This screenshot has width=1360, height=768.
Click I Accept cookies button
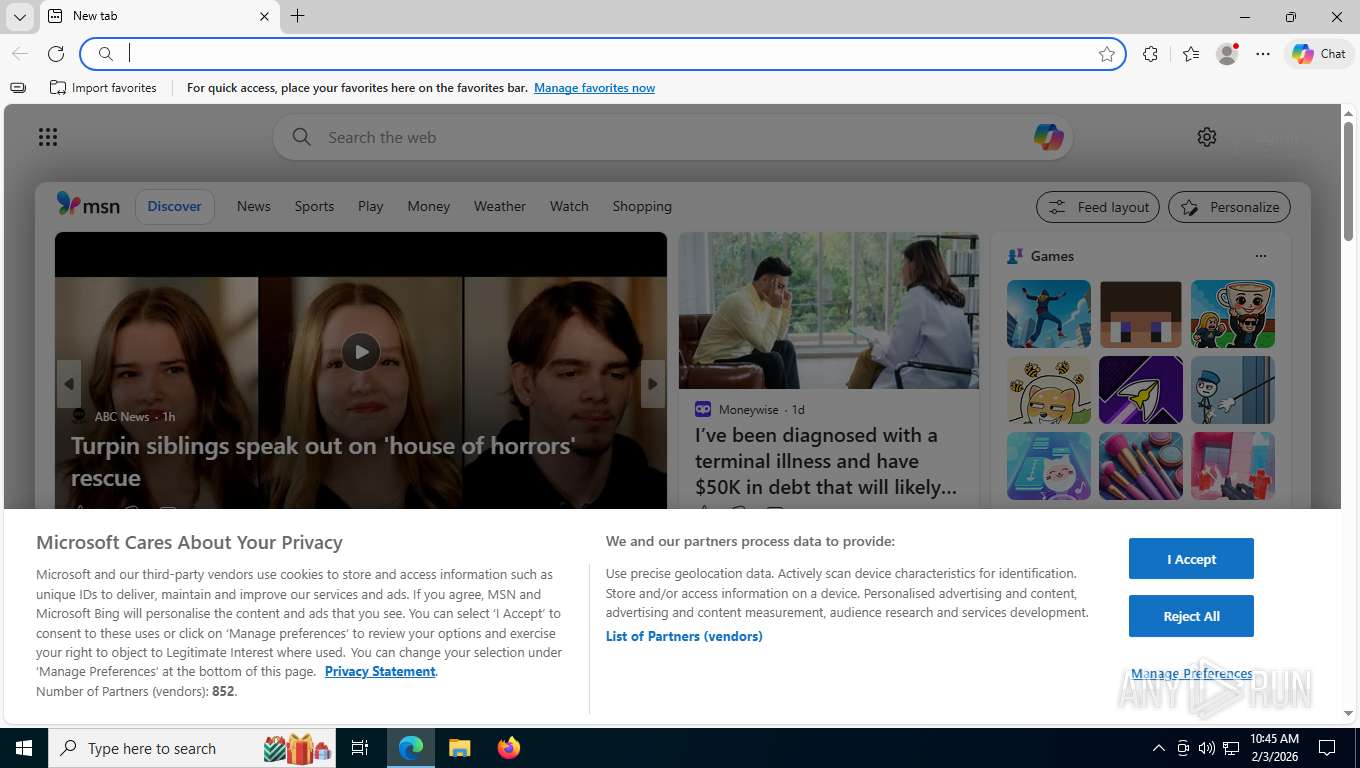(1191, 559)
